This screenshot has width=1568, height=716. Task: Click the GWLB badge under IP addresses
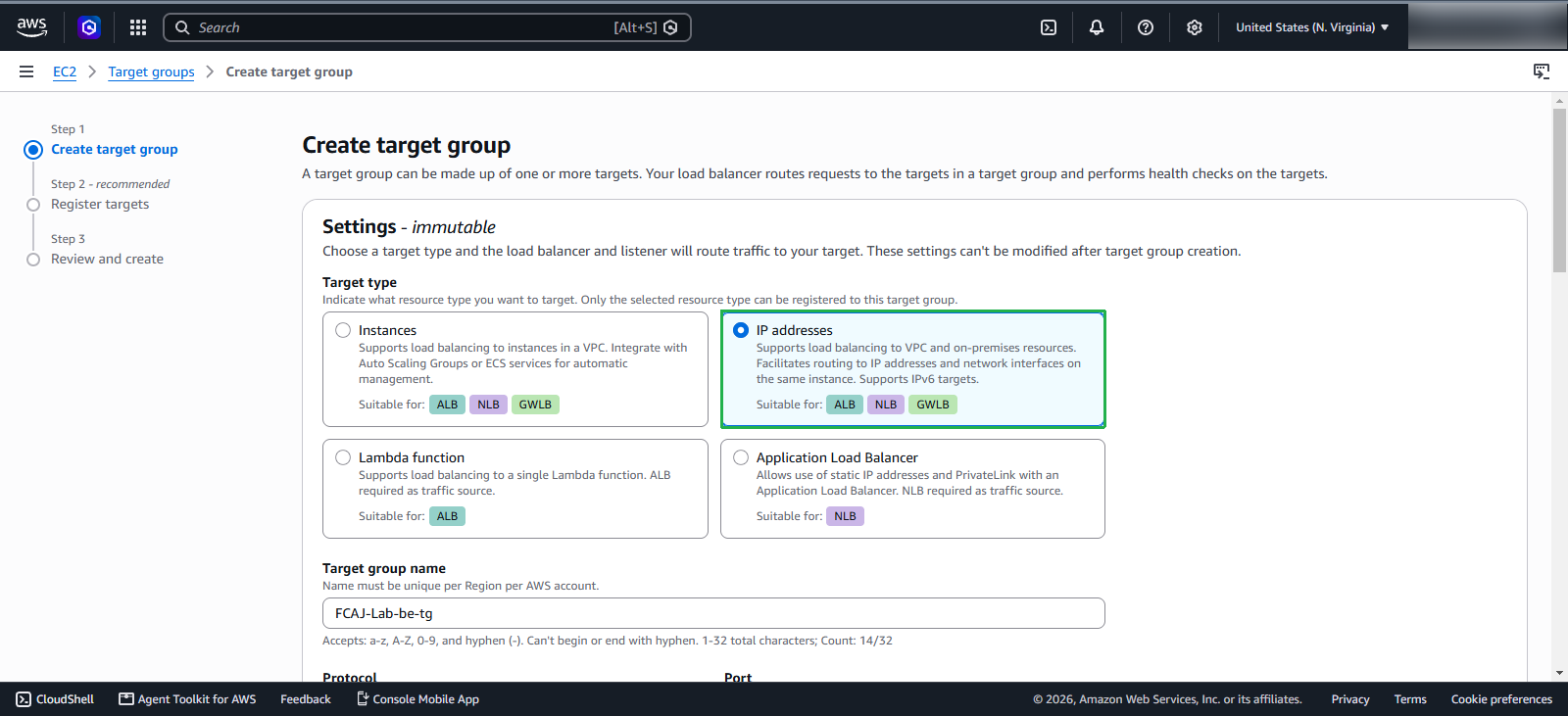click(933, 405)
